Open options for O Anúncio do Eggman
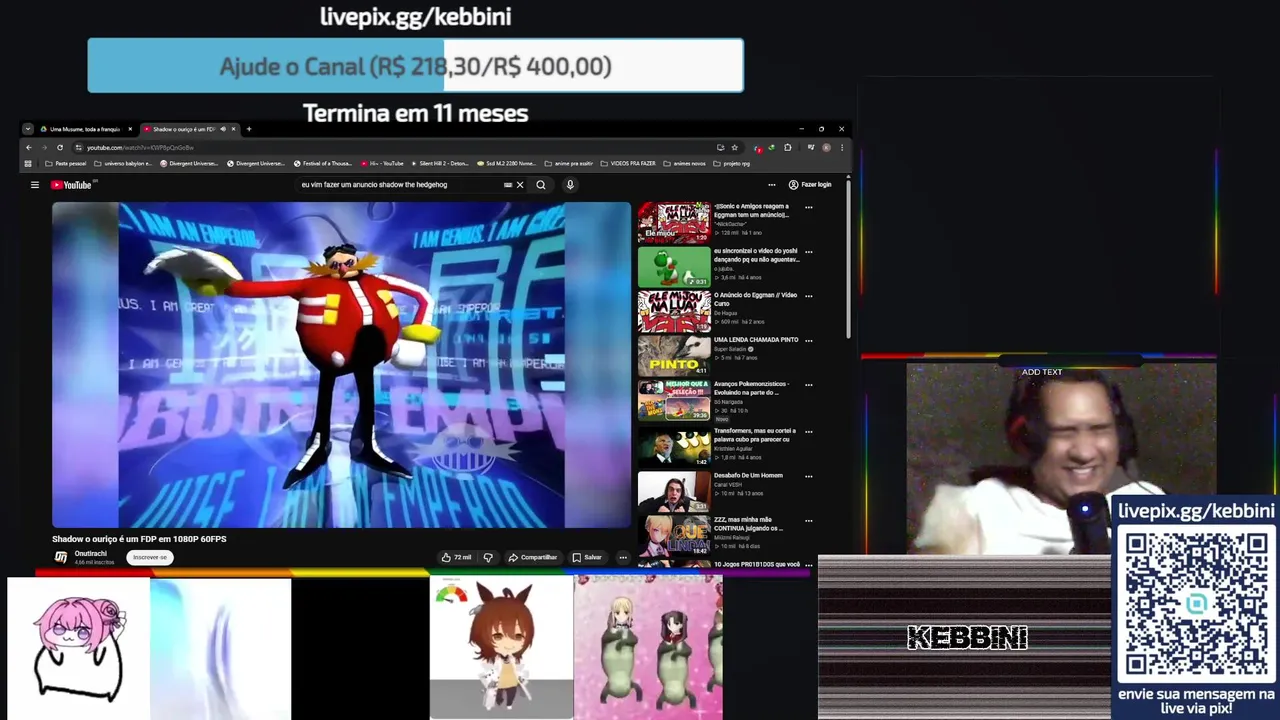This screenshot has width=1280, height=720. click(809, 296)
